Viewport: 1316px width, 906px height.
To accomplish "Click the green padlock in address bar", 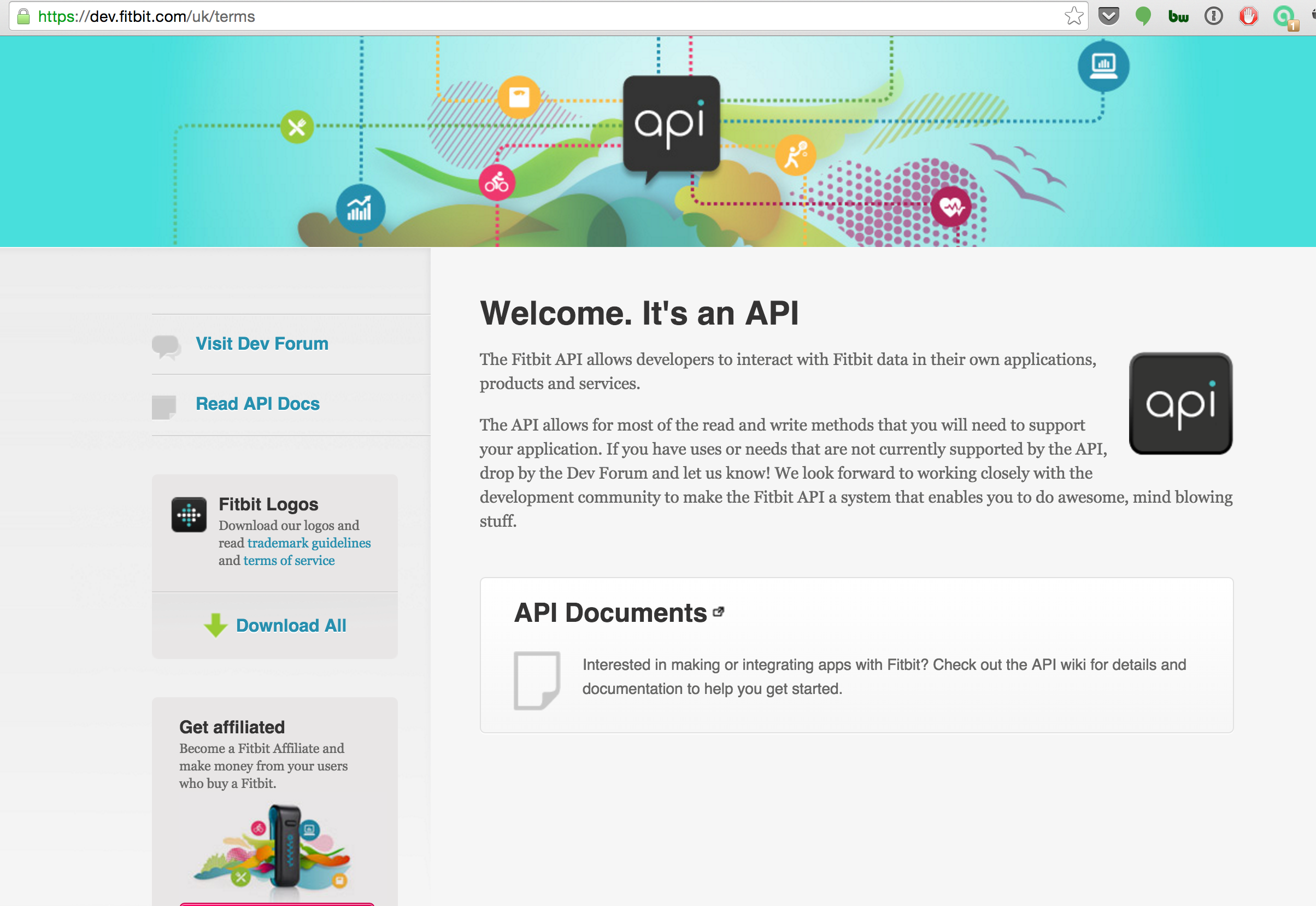I will (23, 16).
